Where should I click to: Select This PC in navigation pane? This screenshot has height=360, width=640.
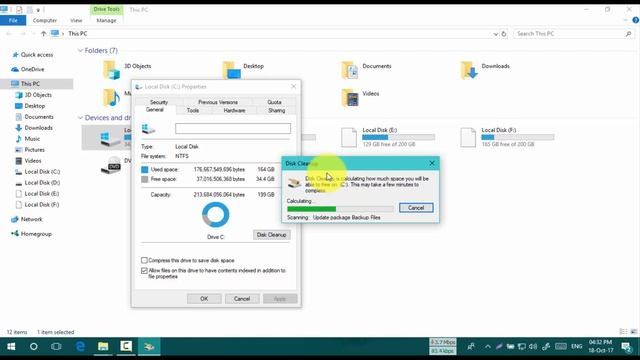[x=30, y=84]
